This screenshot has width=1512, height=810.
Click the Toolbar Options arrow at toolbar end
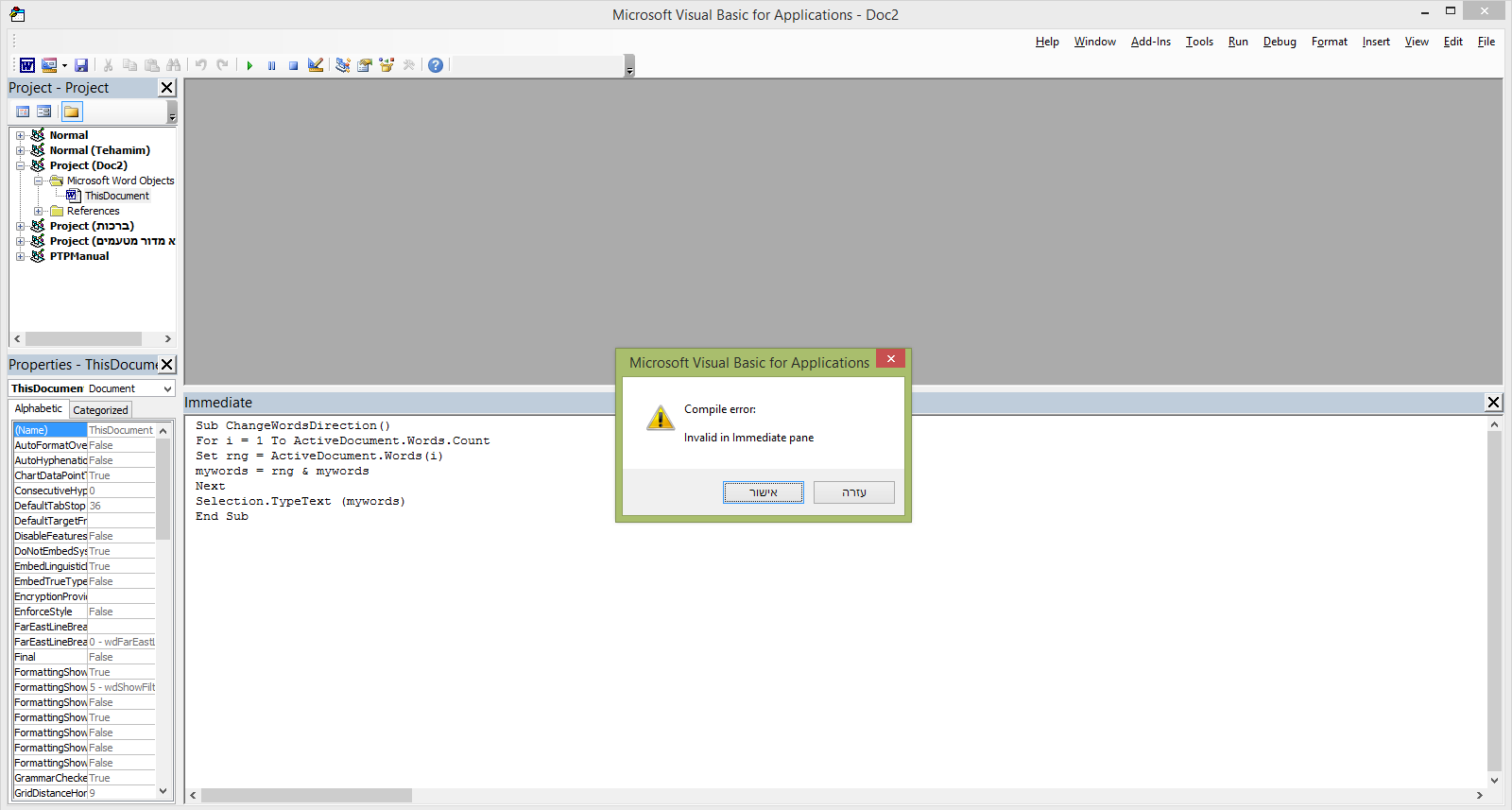coord(629,66)
